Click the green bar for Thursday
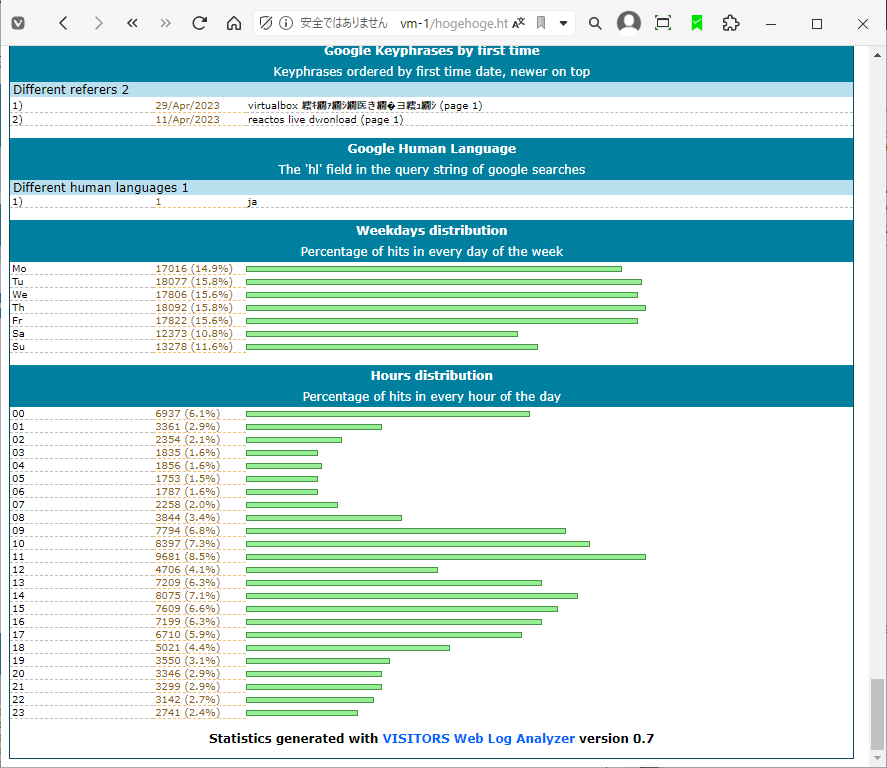 (446, 308)
